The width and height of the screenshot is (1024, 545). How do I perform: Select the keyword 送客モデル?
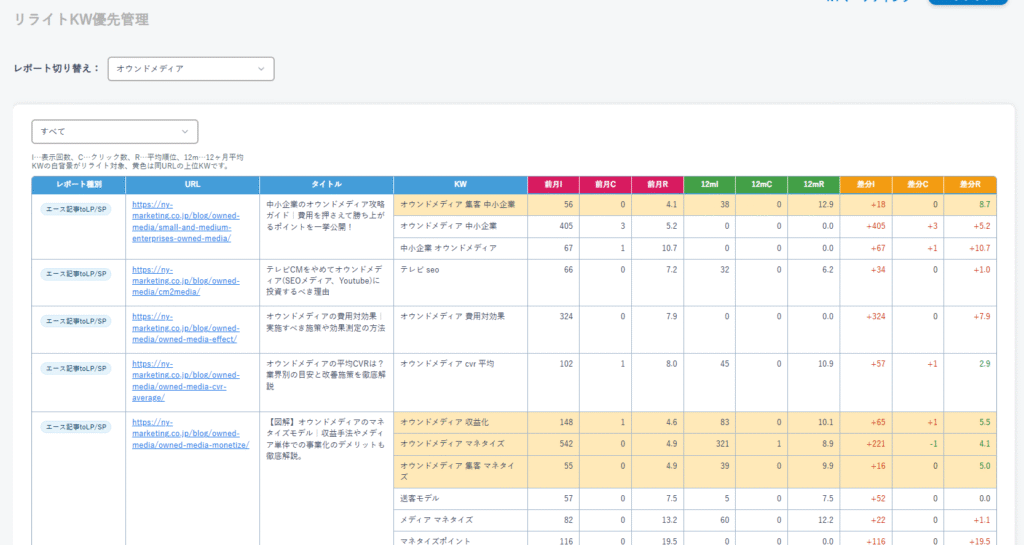tap(420, 499)
